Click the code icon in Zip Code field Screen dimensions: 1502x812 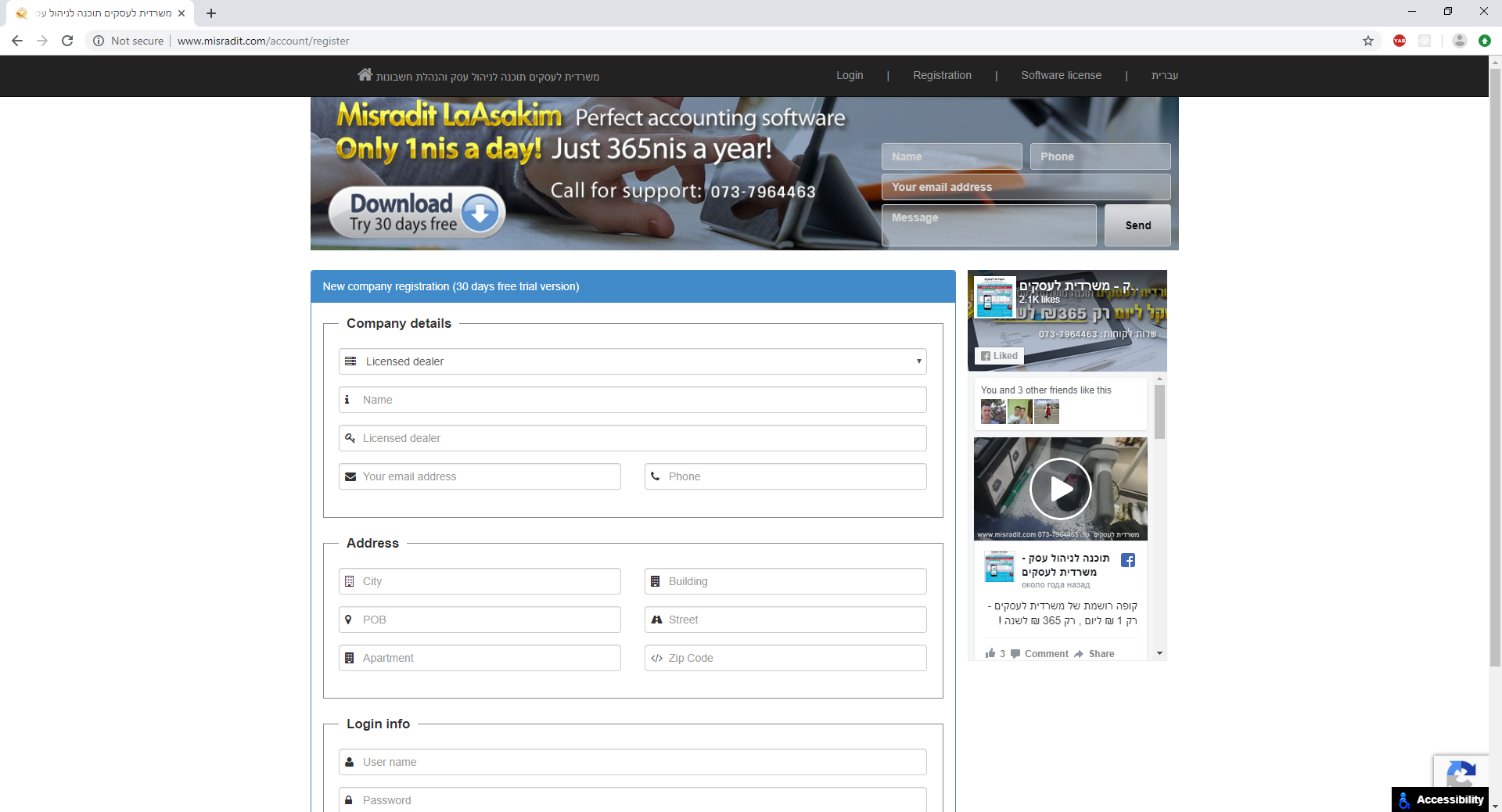click(x=657, y=658)
